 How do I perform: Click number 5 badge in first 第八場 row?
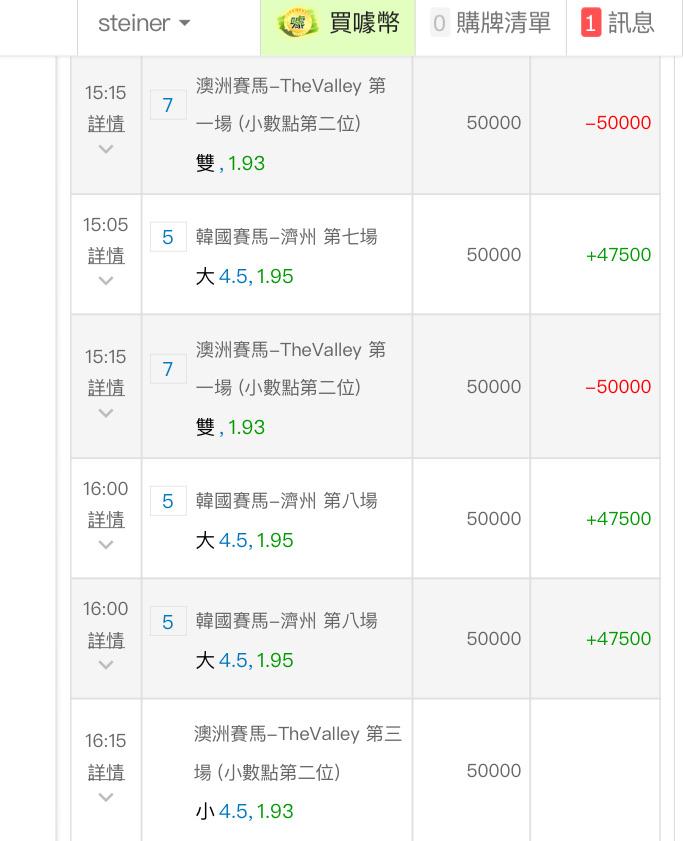[x=168, y=501]
